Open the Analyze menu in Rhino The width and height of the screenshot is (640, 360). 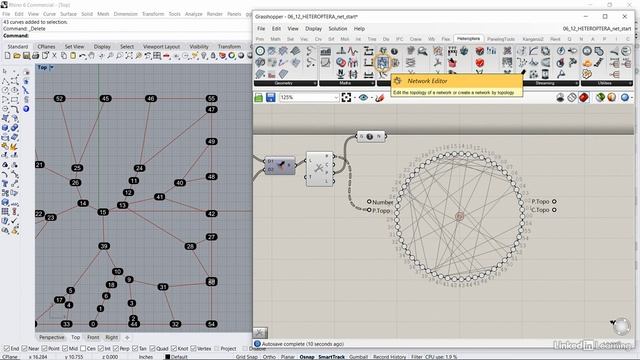(x=193, y=14)
